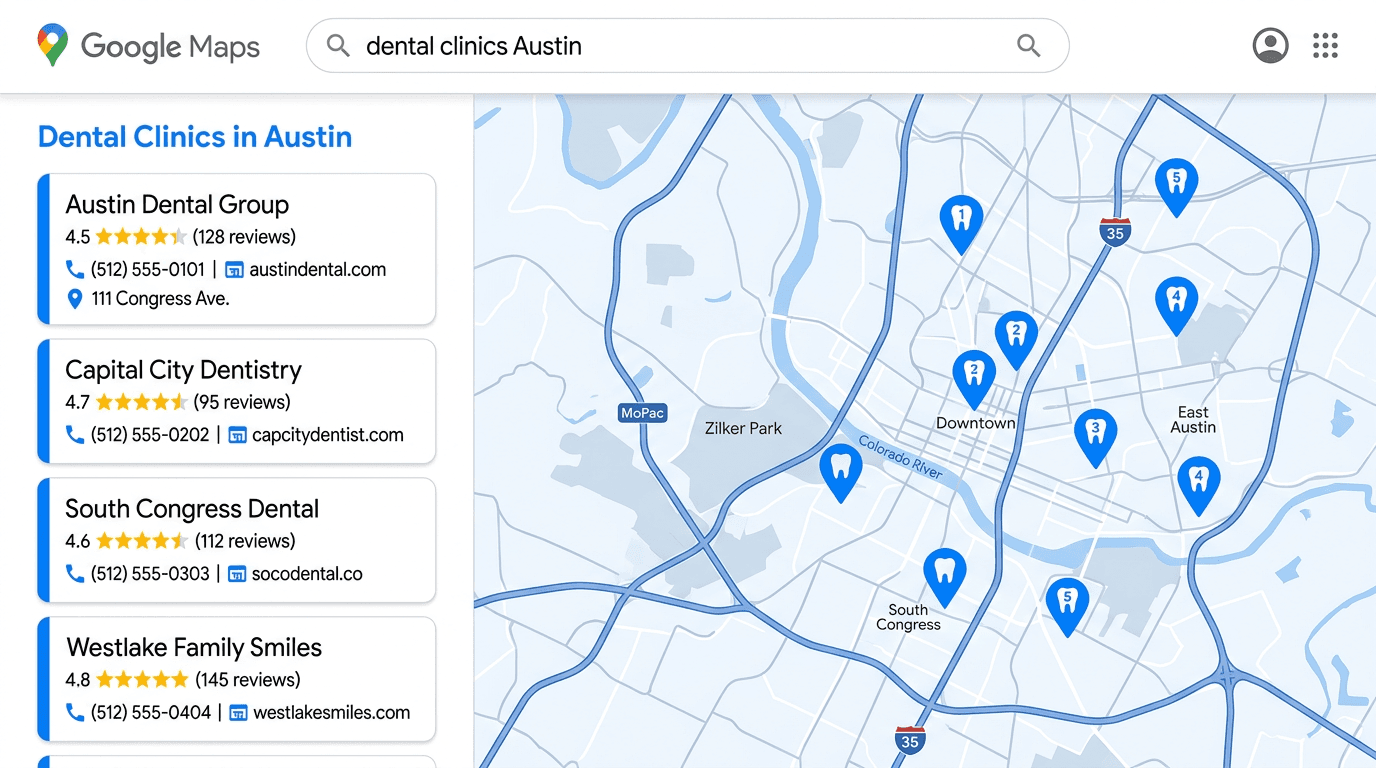Select pin 5 beside the South Congress label
This screenshot has height=768, width=1376.
point(1067,607)
